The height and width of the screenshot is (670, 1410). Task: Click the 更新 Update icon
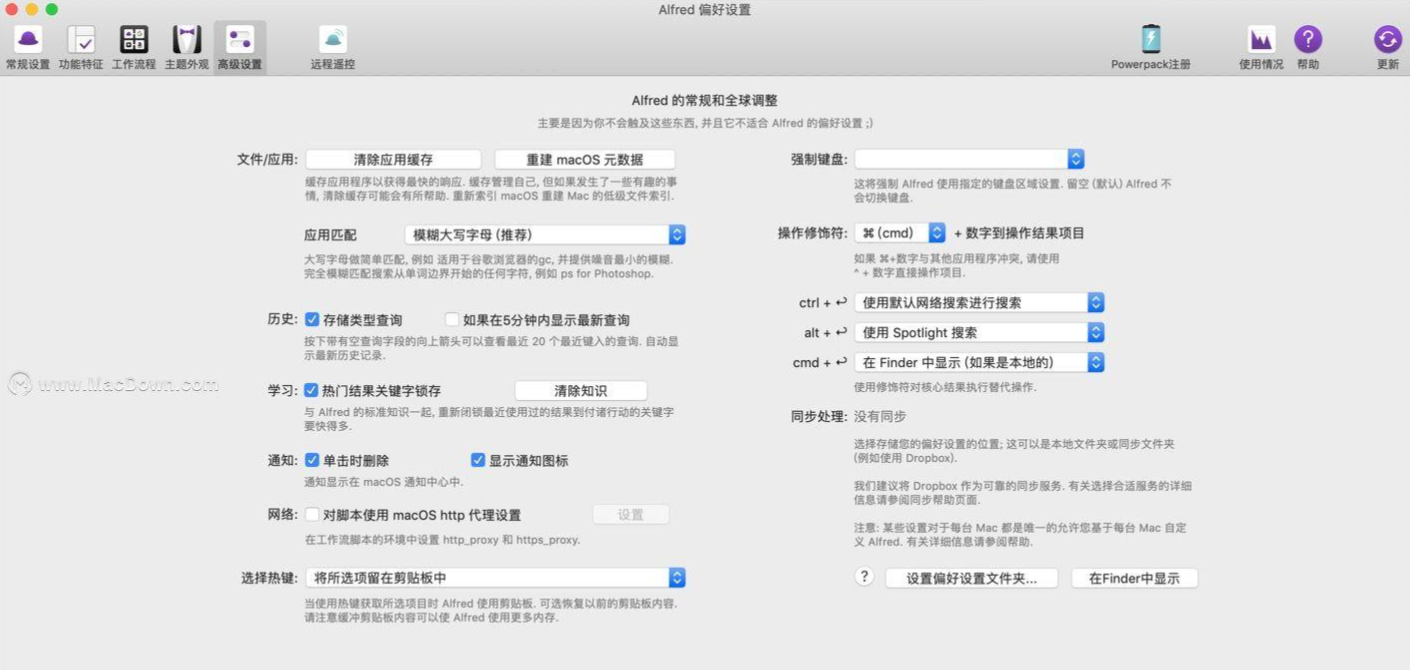pyautogui.click(x=1388, y=40)
